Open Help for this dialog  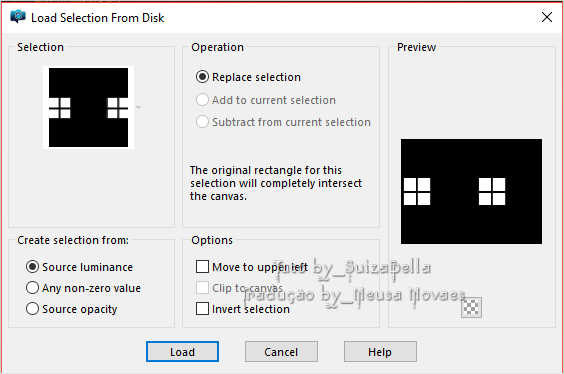point(380,351)
